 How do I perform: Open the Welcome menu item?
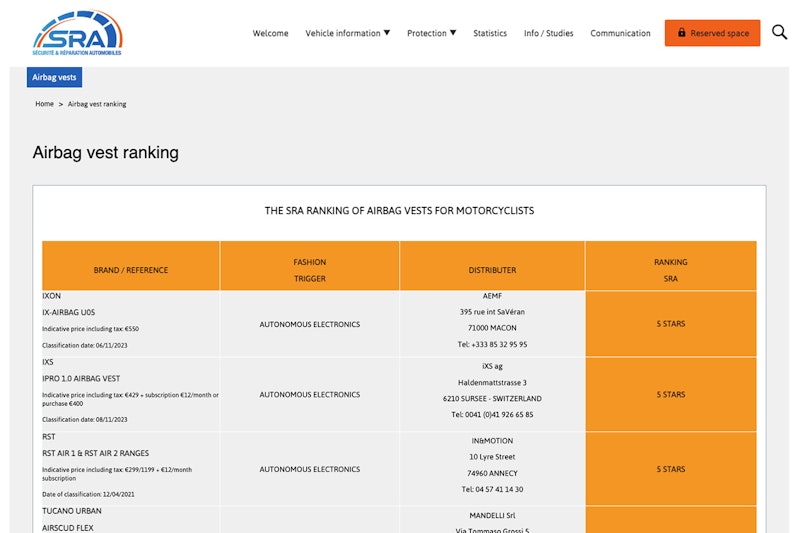pyautogui.click(x=270, y=33)
